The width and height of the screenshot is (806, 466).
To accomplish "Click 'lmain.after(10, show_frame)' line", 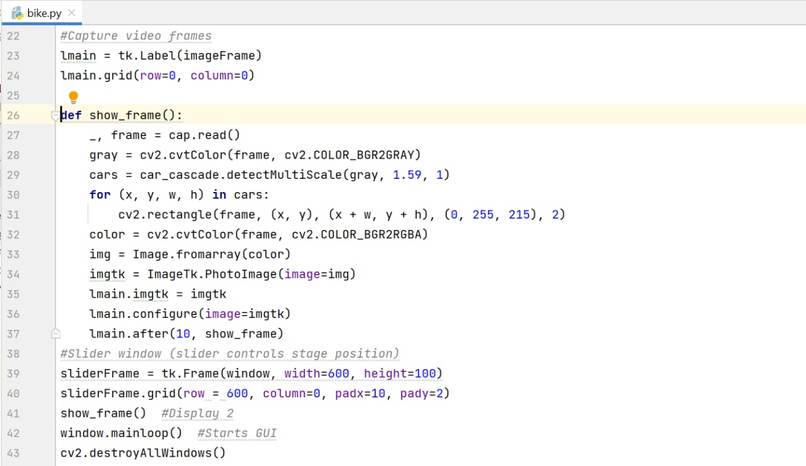I will coord(186,334).
